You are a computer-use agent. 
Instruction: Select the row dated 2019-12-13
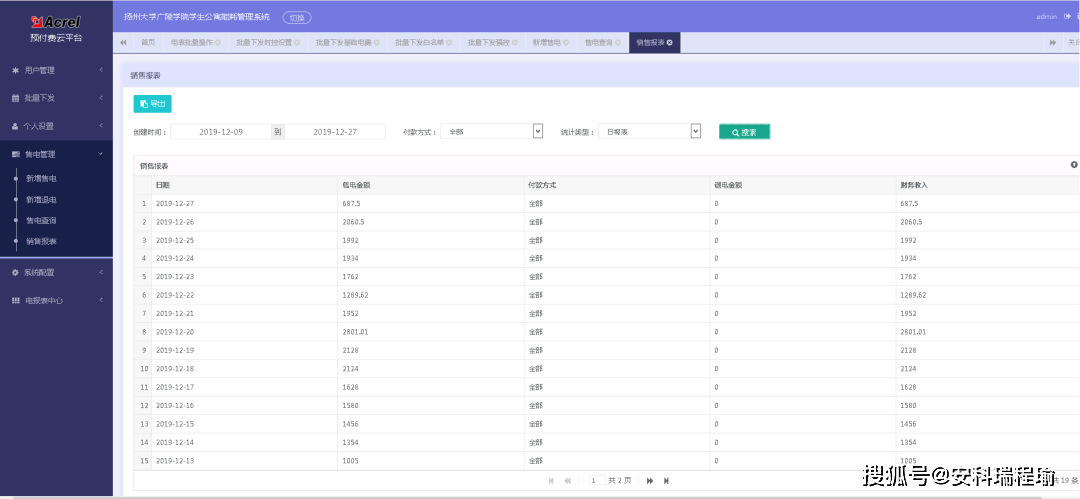tap(606, 460)
